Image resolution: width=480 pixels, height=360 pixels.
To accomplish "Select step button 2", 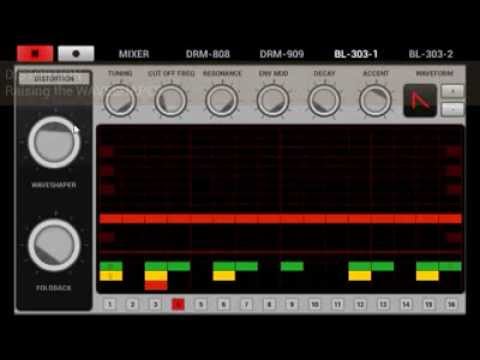I will pyautogui.click(x=132, y=304).
